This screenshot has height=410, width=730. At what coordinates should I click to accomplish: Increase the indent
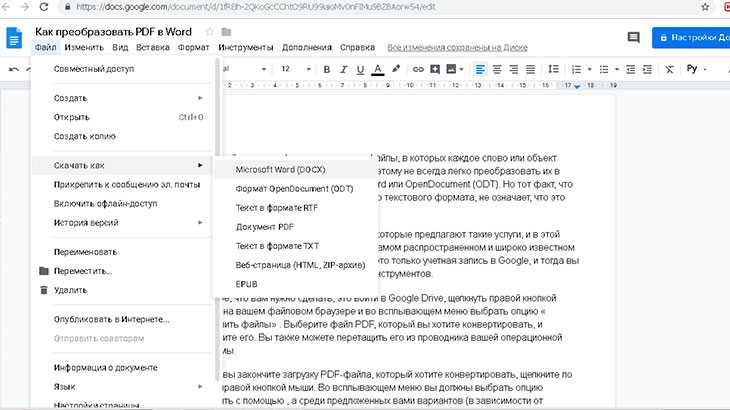pos(647,69)
